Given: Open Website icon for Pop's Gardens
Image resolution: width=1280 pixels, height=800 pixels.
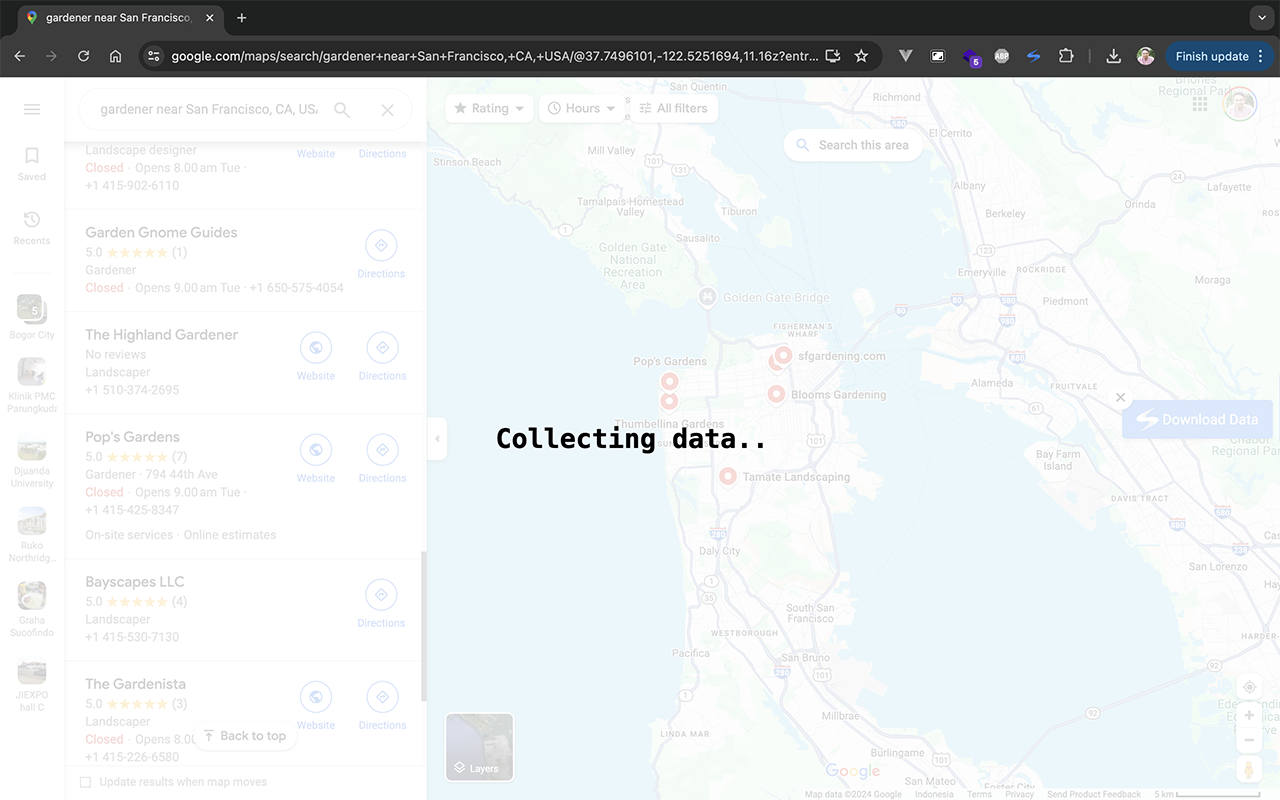Looking at the screenshot, I should point(316,450).
